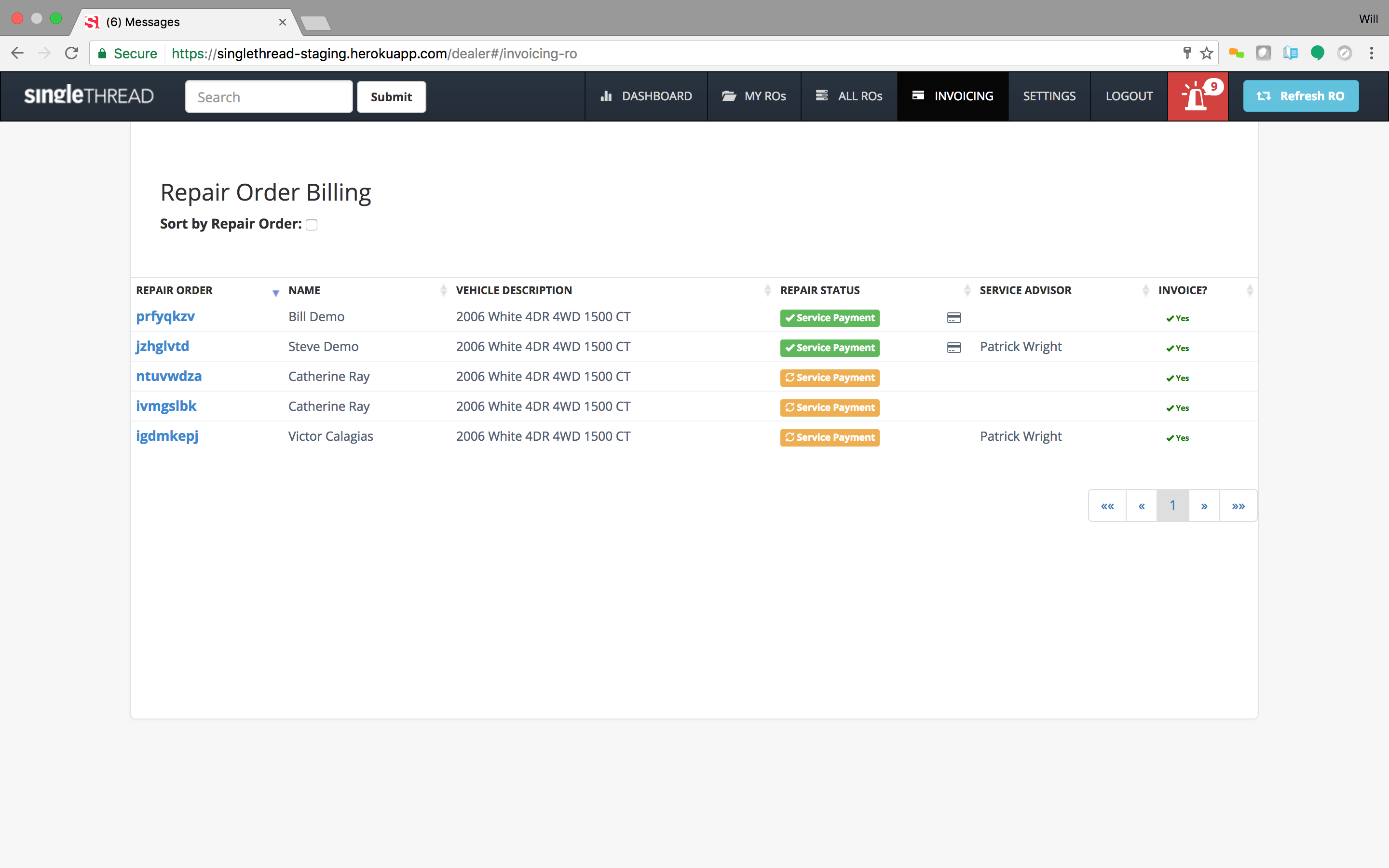Image resolution: width=1389 pixels, height=868 pixels.
Task: Click the name Bill Demo
Action: point(316,317)
